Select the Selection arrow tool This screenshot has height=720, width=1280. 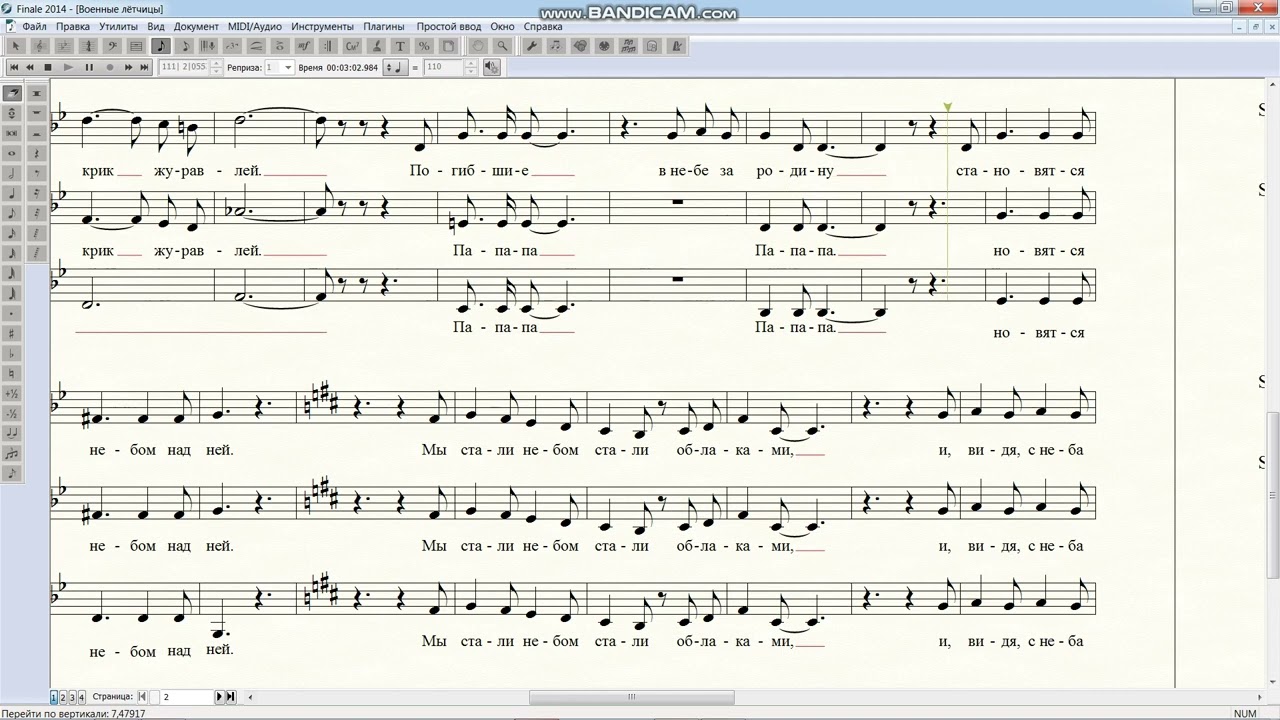click(x=15, y=46)
